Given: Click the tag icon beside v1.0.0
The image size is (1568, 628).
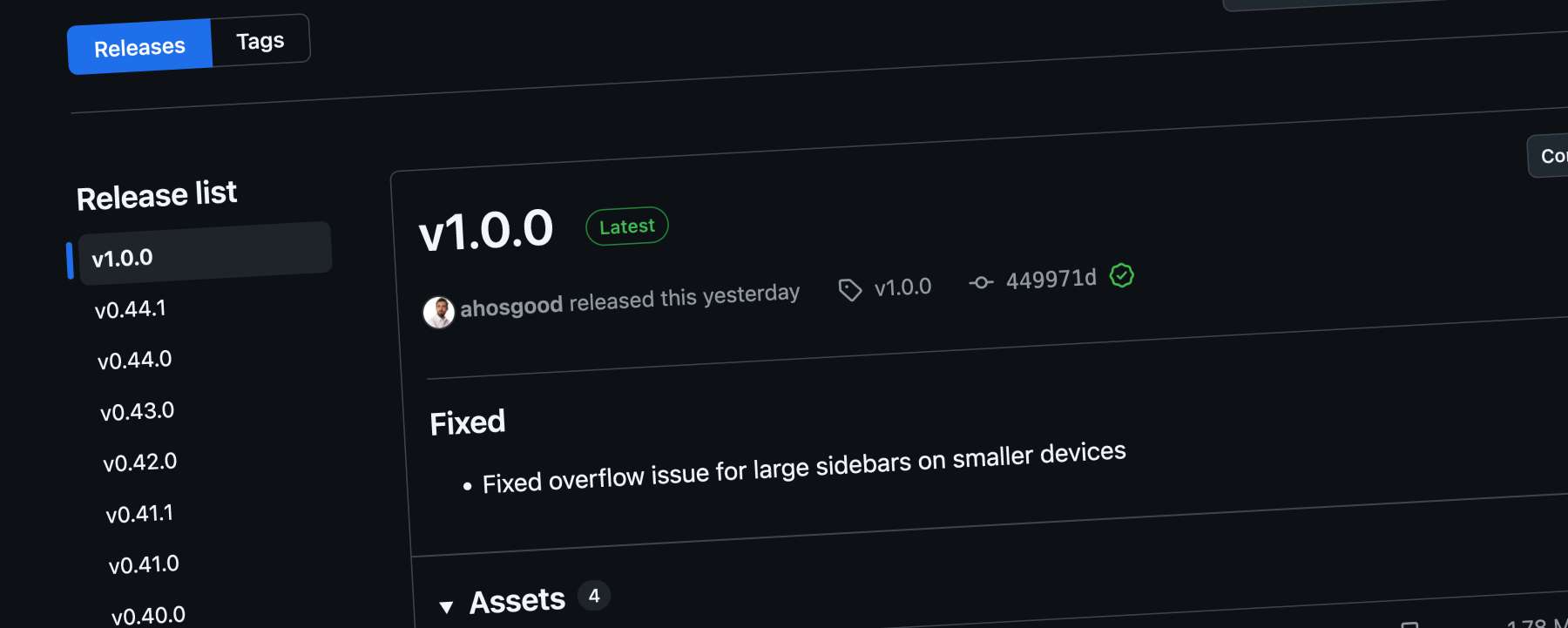Looking at the screenshot, I should click(850, 289).
